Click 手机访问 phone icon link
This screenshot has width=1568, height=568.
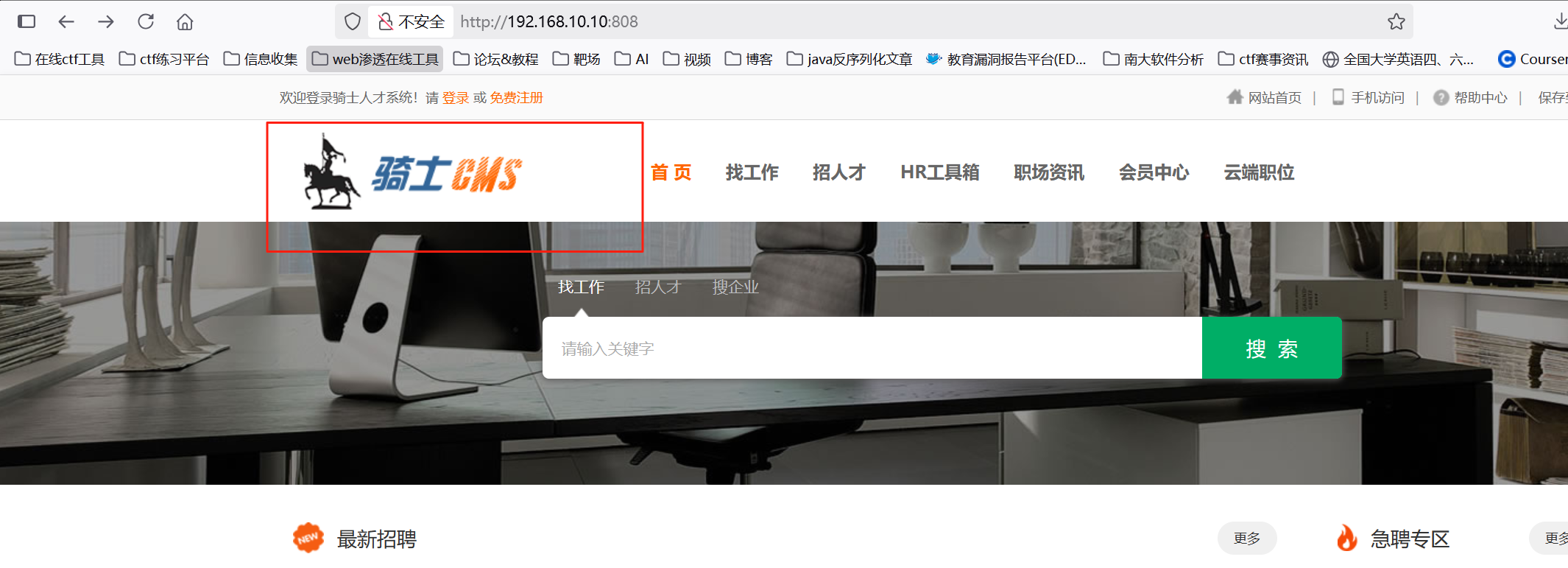[1369, 97]
